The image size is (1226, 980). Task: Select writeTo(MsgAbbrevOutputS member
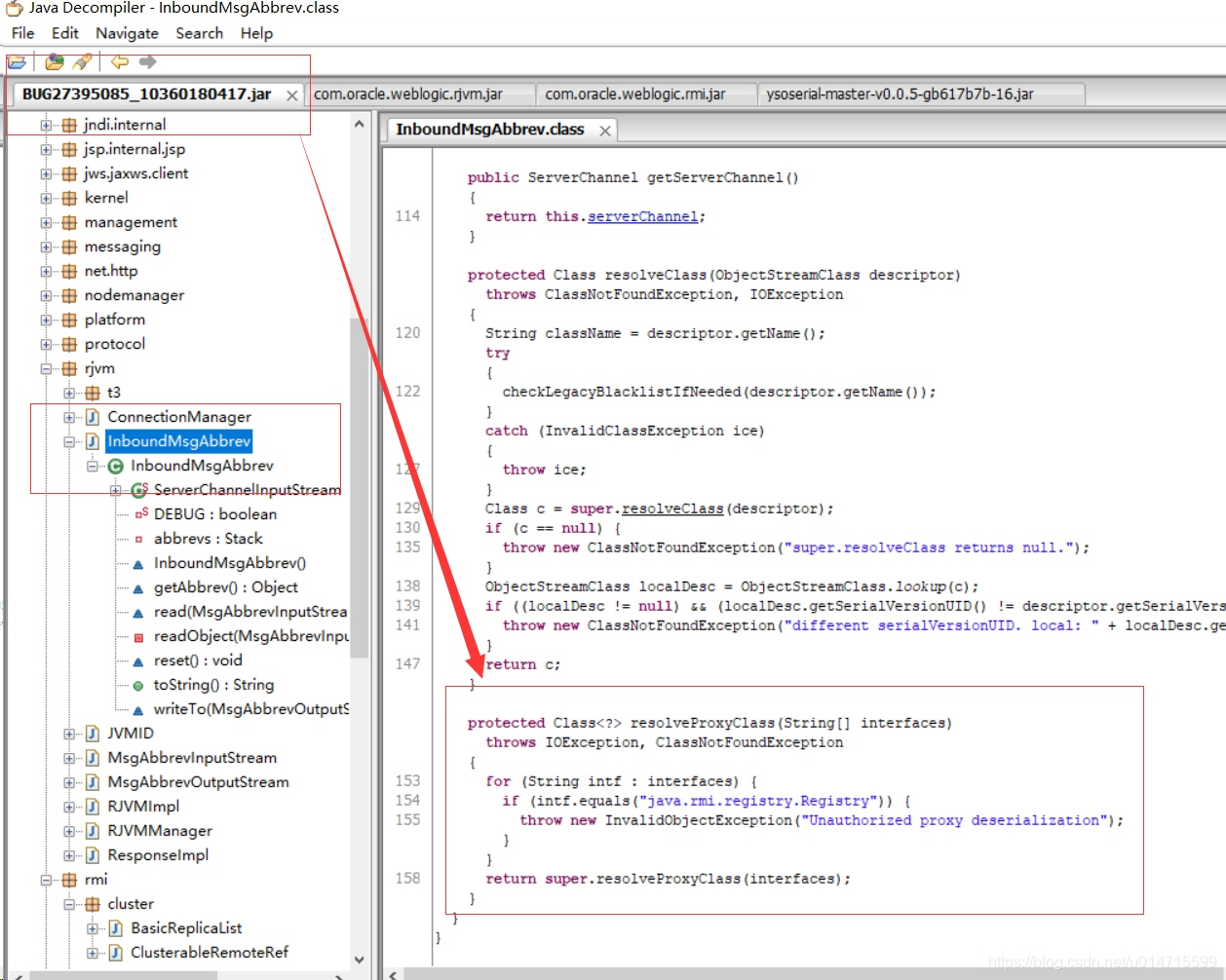[250, 709]
